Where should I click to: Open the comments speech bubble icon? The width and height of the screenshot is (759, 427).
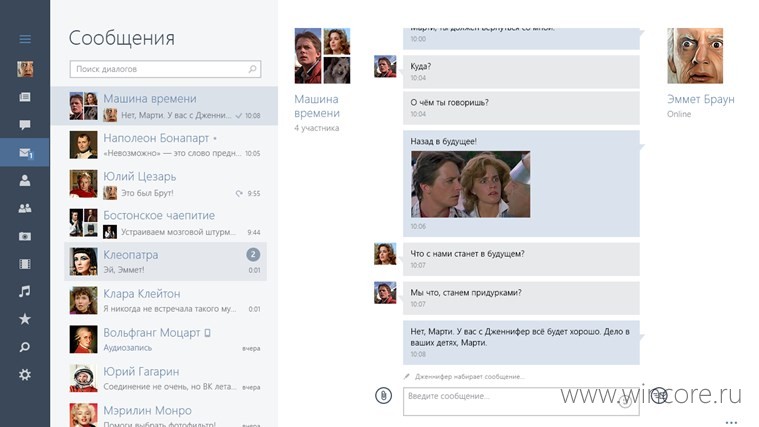click(25, 125)
